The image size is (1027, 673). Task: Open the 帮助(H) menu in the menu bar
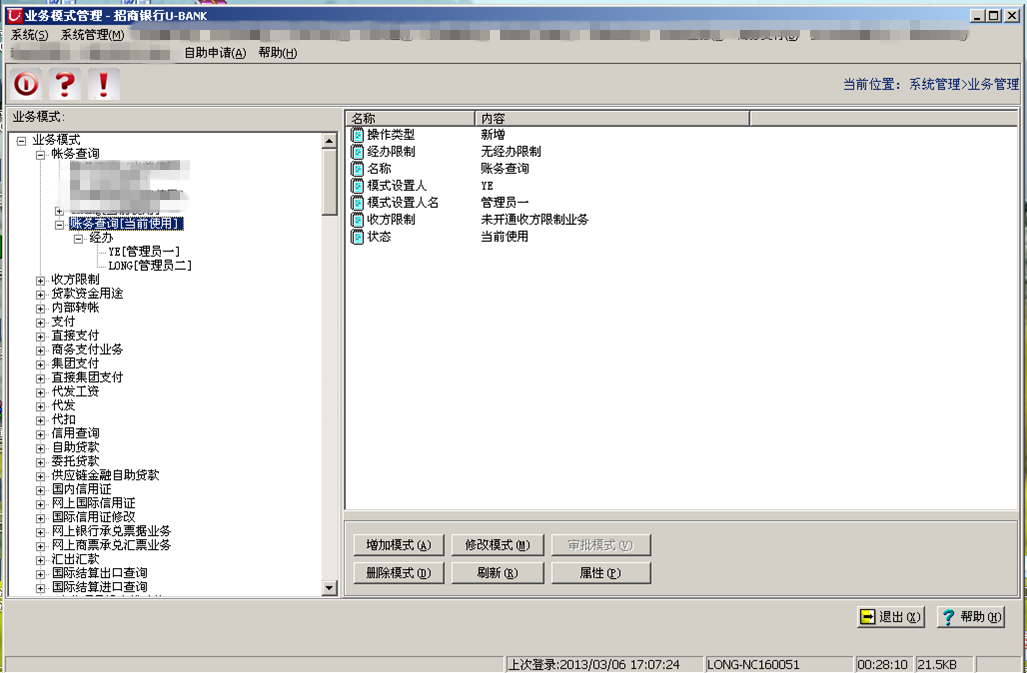coord(278,53)
